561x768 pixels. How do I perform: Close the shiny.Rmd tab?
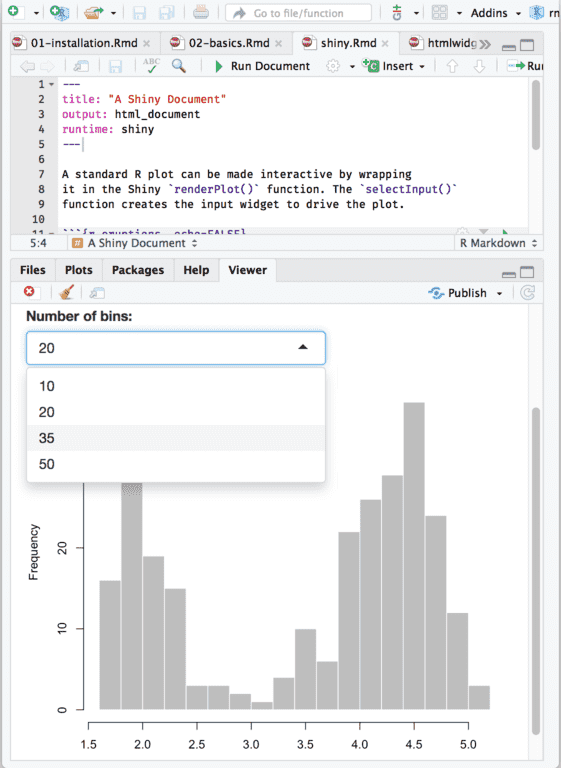(x=385, y=44)
